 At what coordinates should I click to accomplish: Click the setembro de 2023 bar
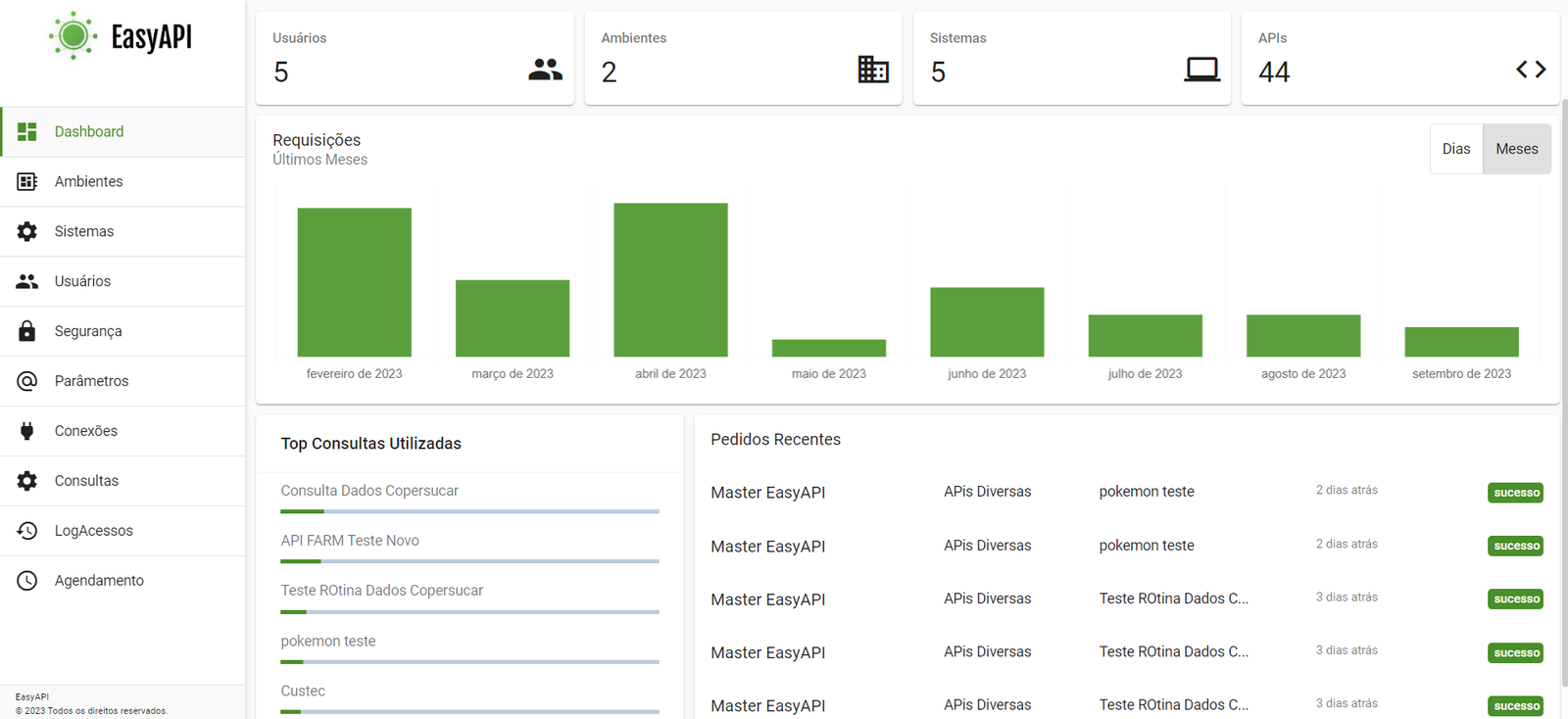[1462, 342]
